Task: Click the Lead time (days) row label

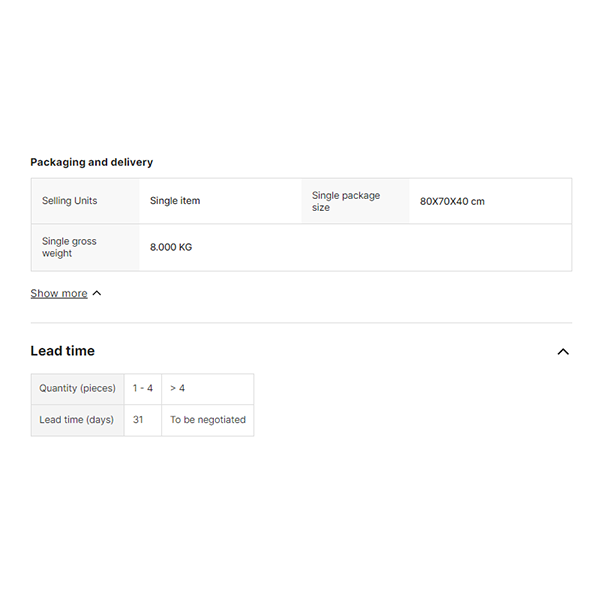Action: pos(77,420)
